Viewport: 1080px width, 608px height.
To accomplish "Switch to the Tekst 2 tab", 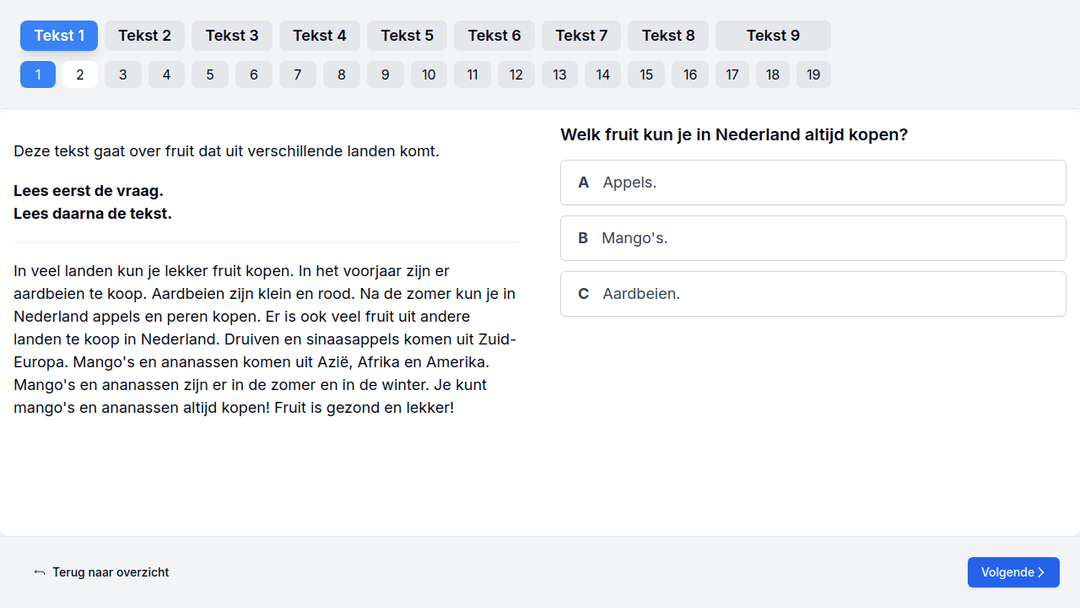I will (x=144, y=36).
